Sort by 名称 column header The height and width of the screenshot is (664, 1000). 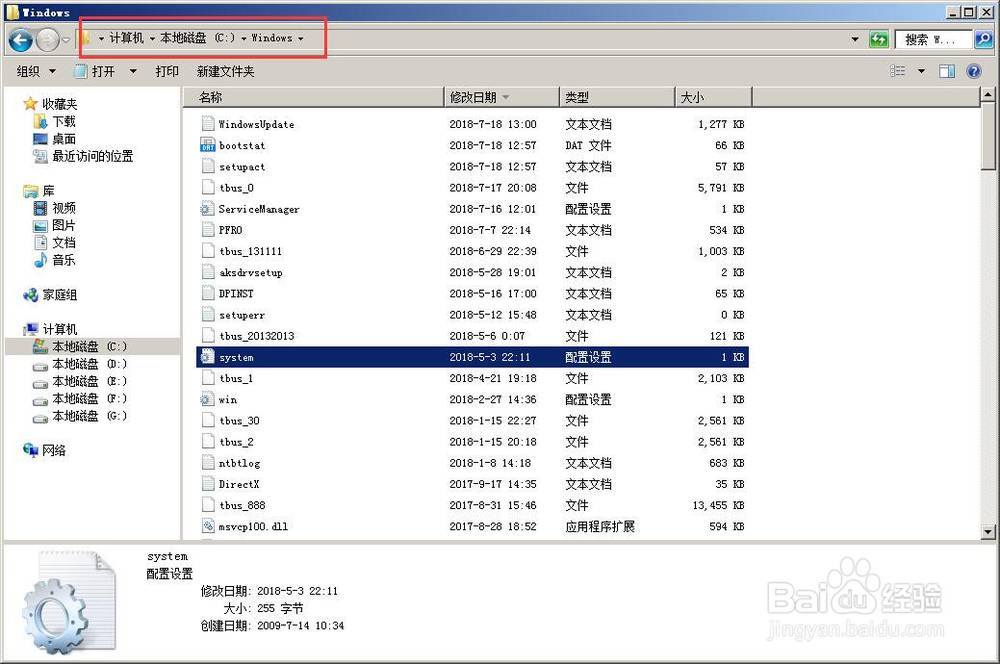point(314,97)
